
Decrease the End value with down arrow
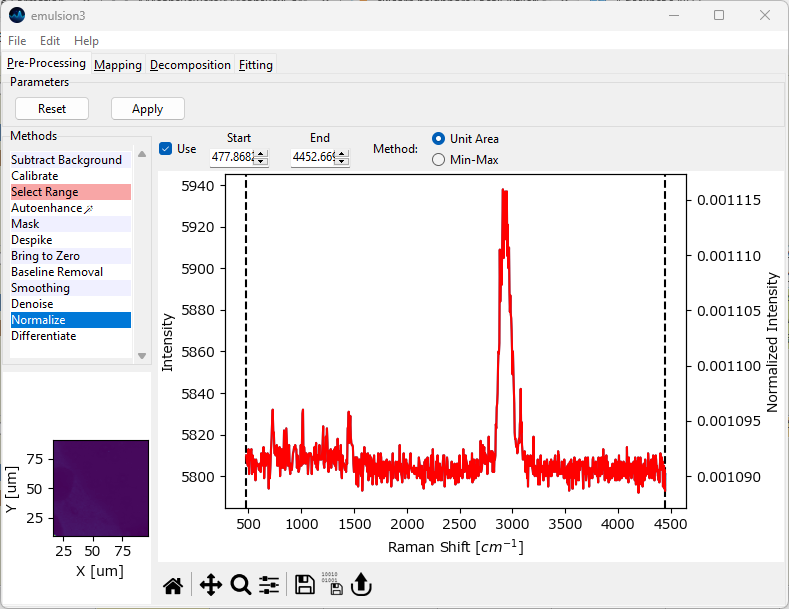[x=343, y=161]
